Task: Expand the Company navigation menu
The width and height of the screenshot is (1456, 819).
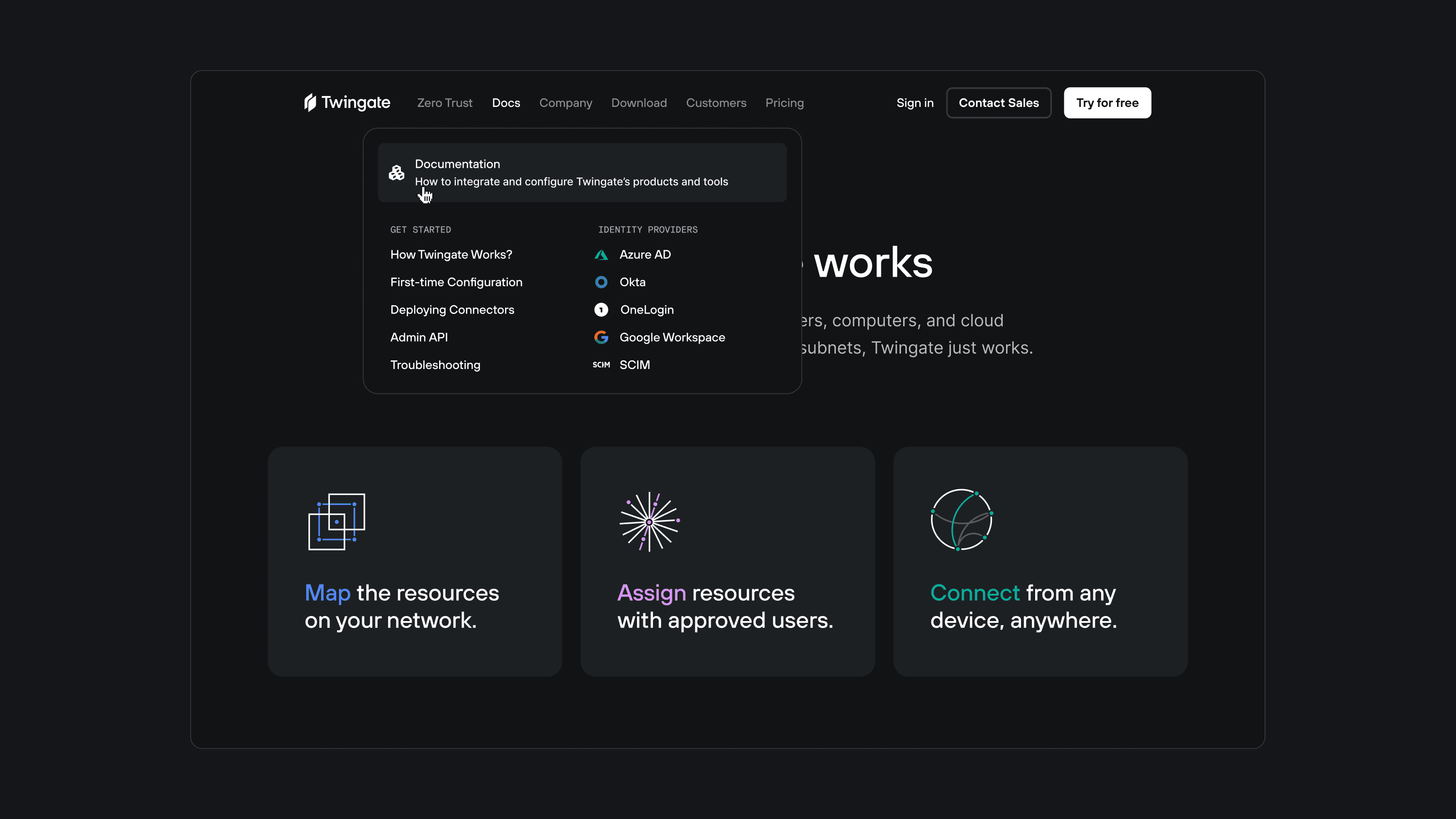Action: [565, 103]
